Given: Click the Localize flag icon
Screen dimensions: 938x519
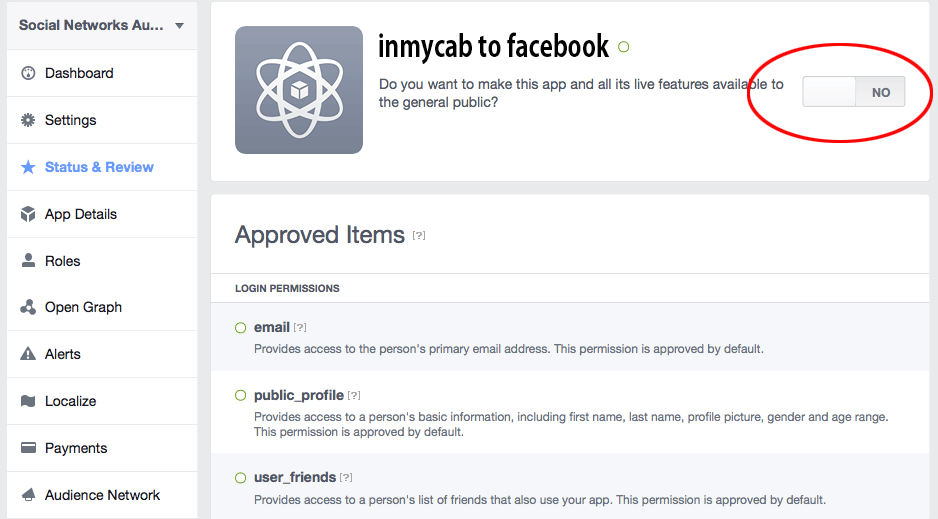Looking at the screenshot, I should tap(28, 401).
